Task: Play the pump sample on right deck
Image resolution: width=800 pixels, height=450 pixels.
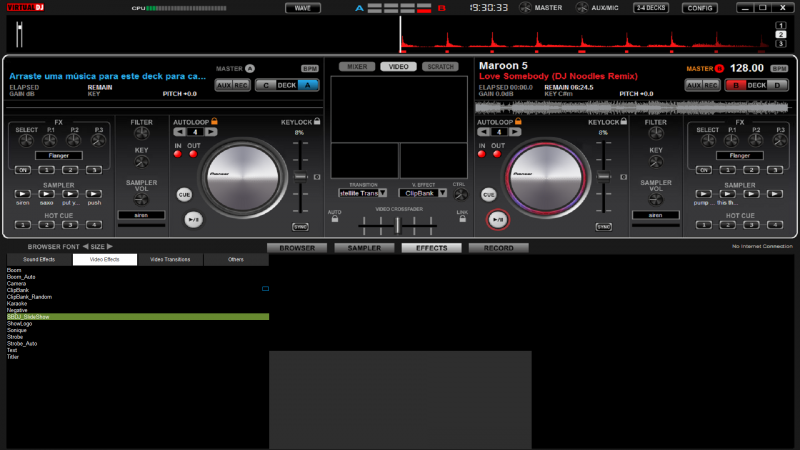Action: (x=704, y=194)
